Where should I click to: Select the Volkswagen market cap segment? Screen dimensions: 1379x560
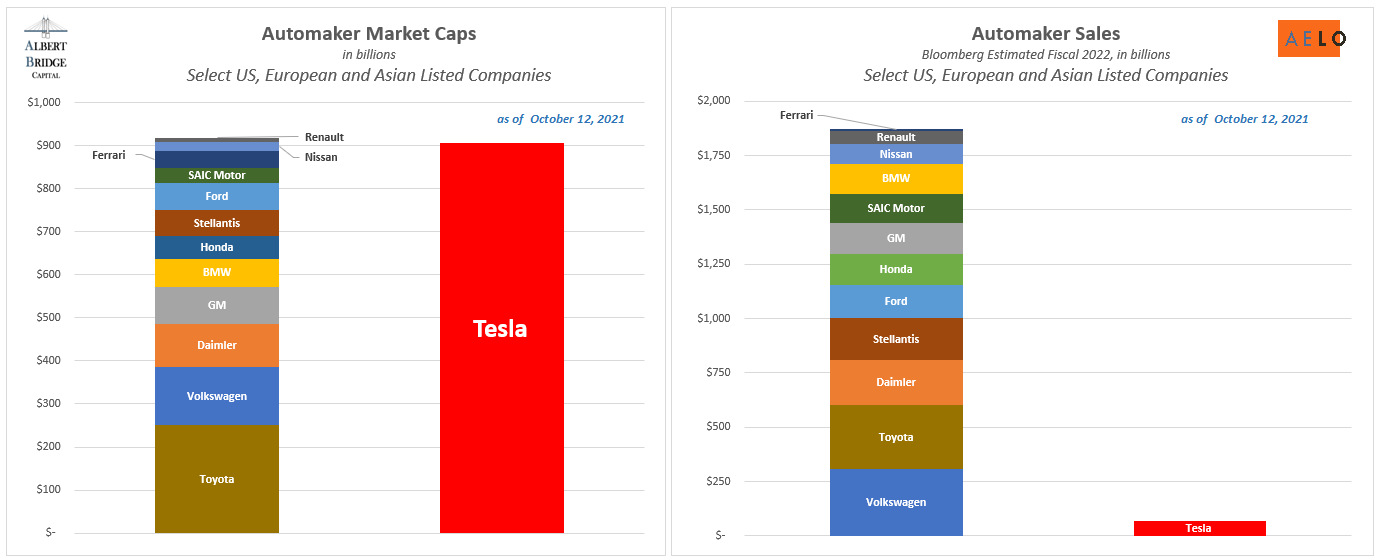click(x=216, y=396)
